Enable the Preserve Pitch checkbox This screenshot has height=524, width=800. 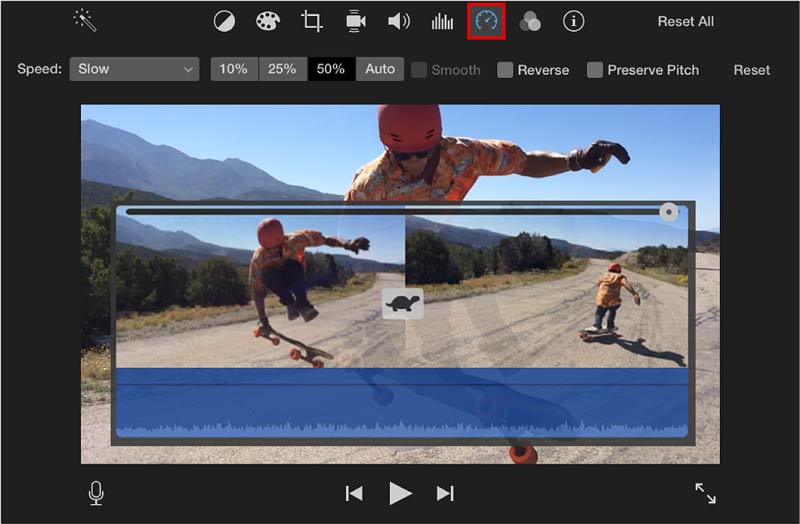click(595, 70)
